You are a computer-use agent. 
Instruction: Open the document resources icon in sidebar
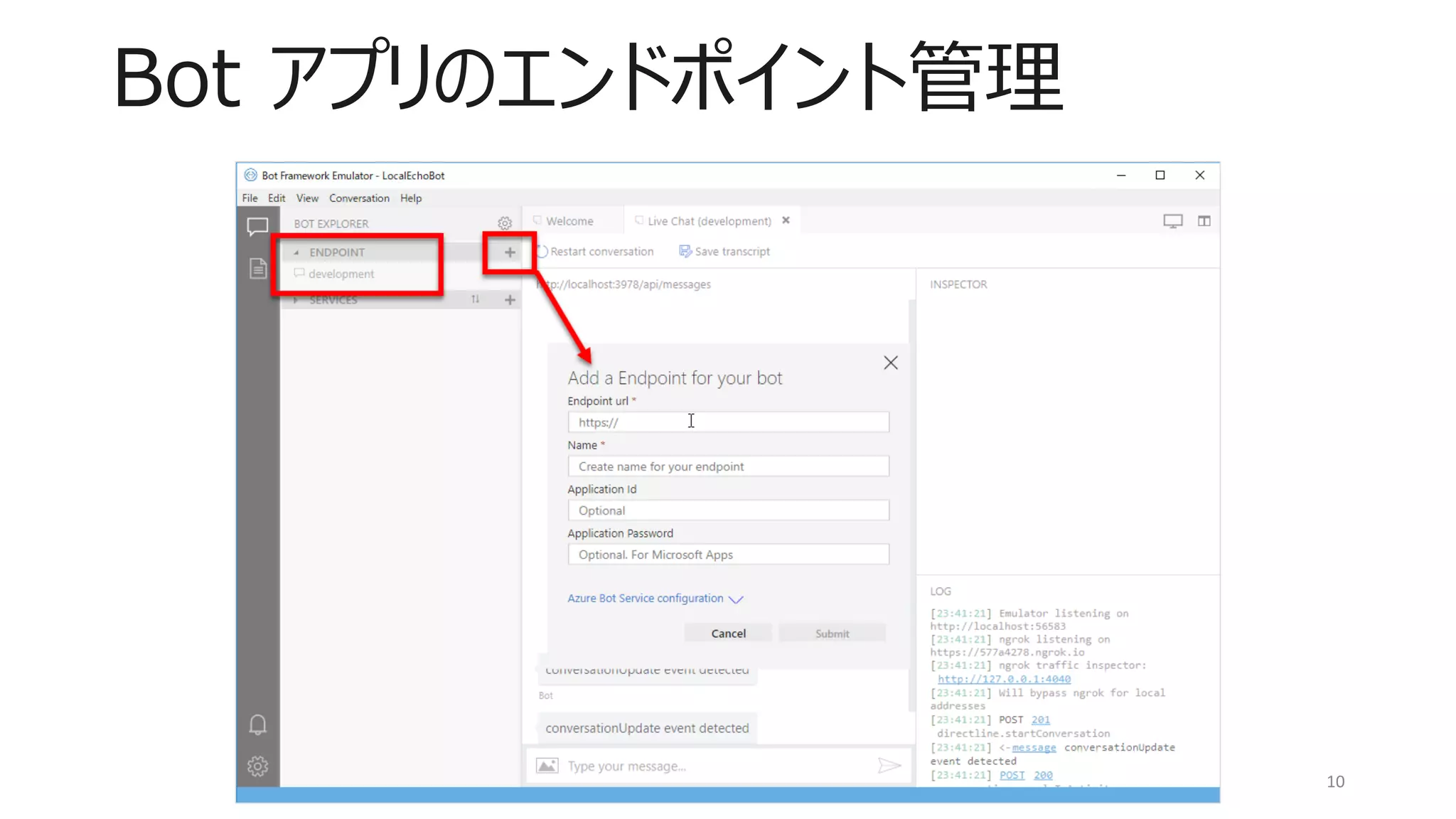coord(257,269)
